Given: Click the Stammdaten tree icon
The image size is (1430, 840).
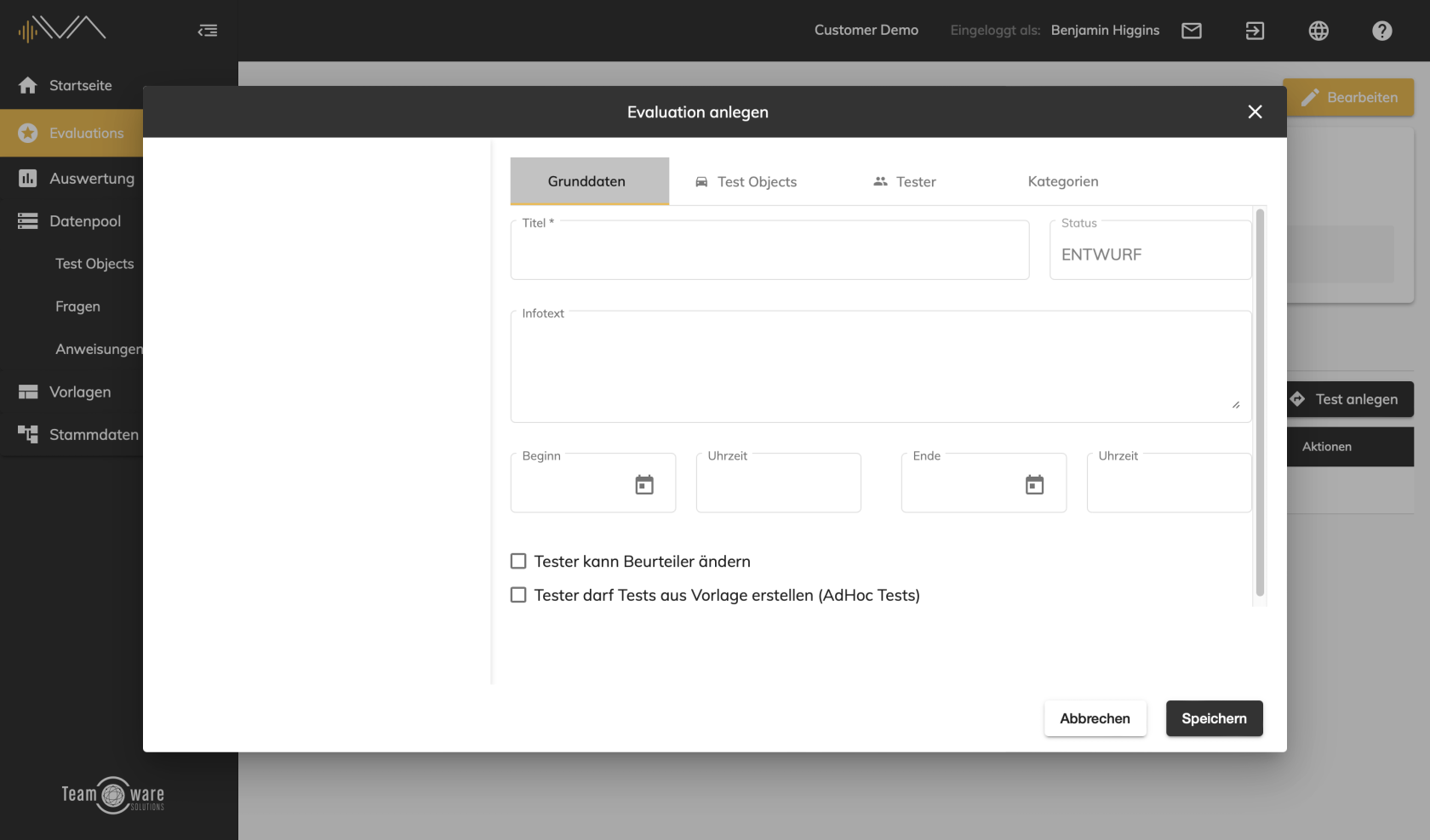Looking at the screenshot, I should 28,434.
